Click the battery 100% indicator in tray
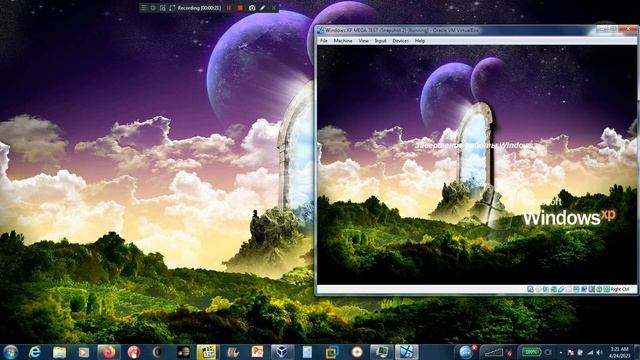 (531, 352)
